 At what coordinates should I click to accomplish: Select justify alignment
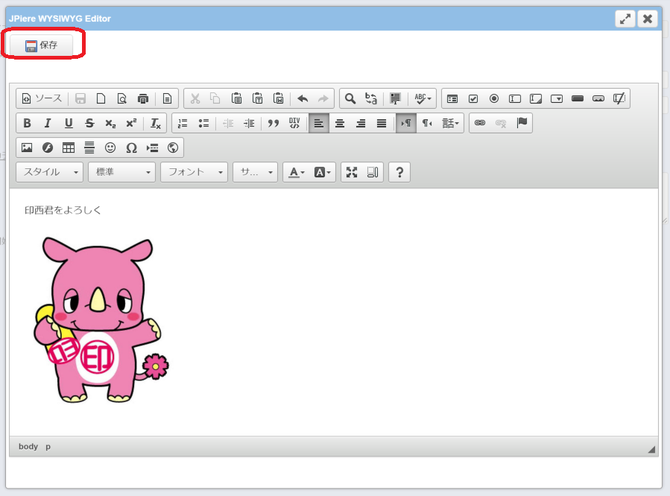pos(382,123)
